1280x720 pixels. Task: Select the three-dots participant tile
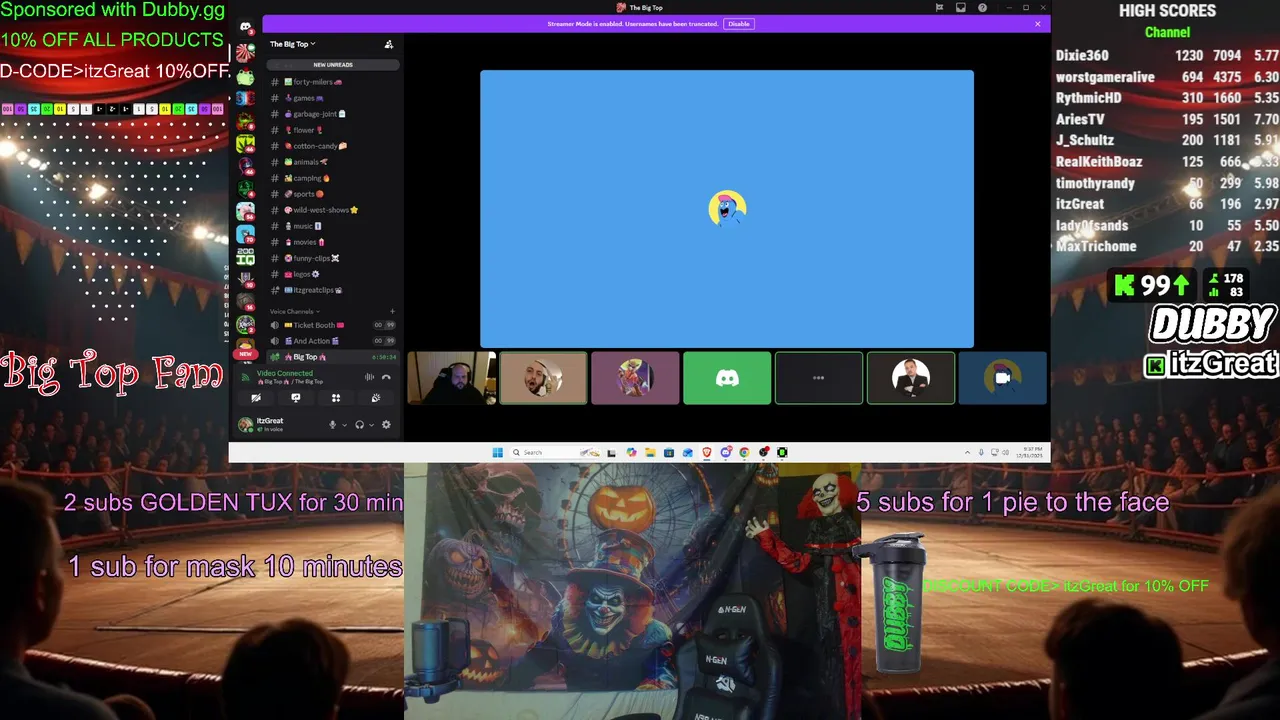point(819,378)
